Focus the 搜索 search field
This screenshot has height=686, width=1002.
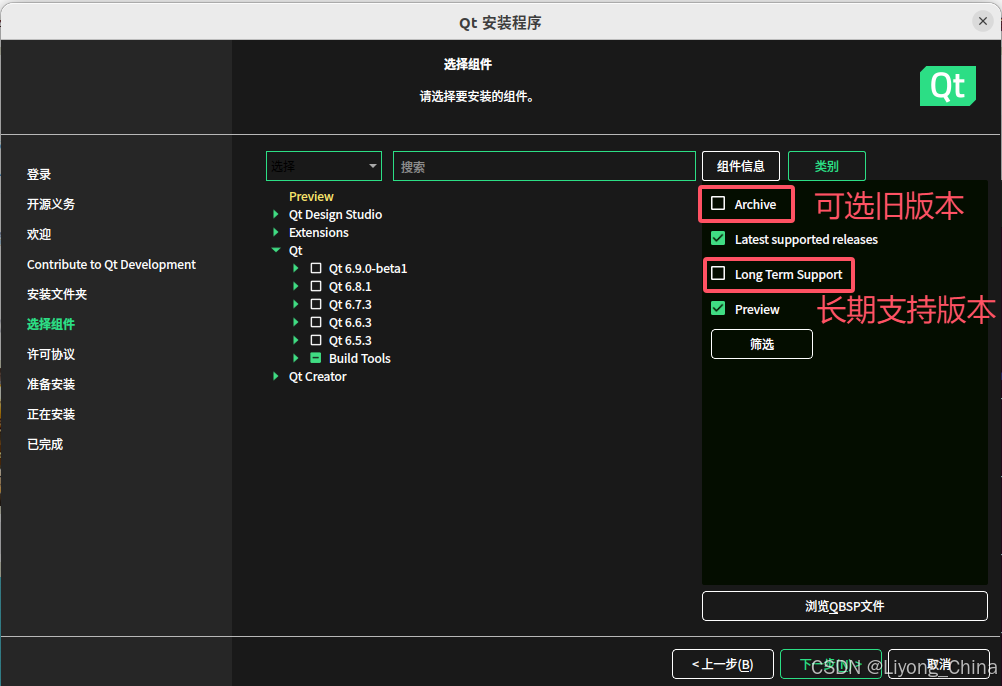pos(544,166)
